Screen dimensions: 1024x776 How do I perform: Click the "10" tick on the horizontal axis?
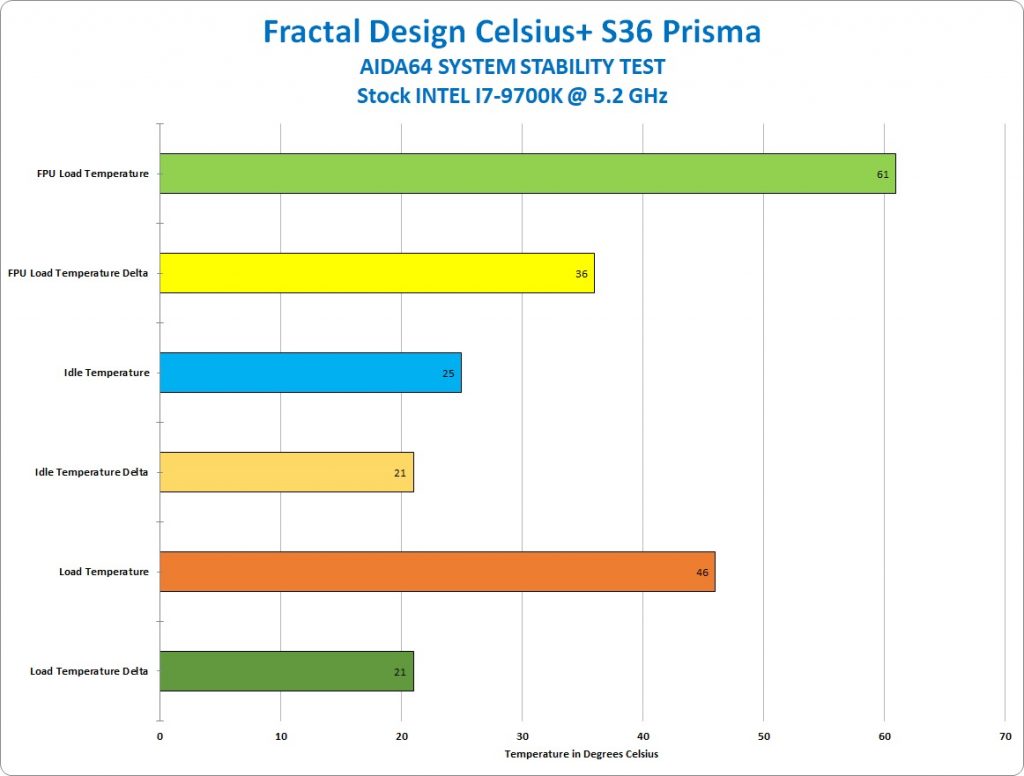point(281,736)
